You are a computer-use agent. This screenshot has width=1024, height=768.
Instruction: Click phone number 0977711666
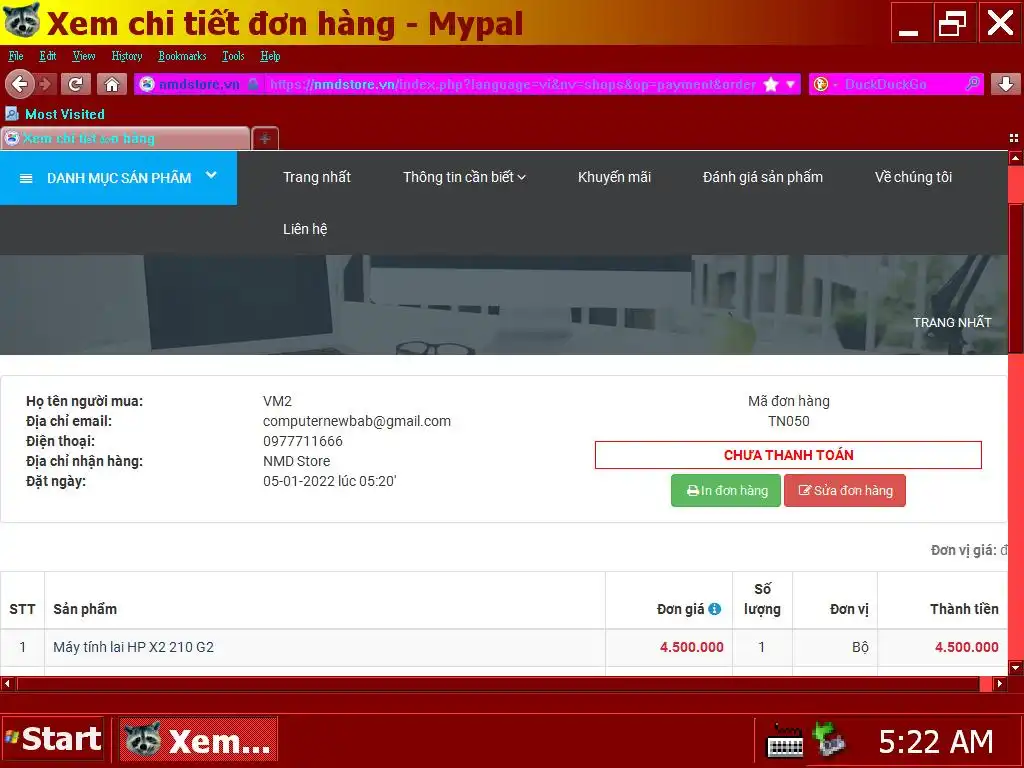pyautogui.click(x=303, y=441)
